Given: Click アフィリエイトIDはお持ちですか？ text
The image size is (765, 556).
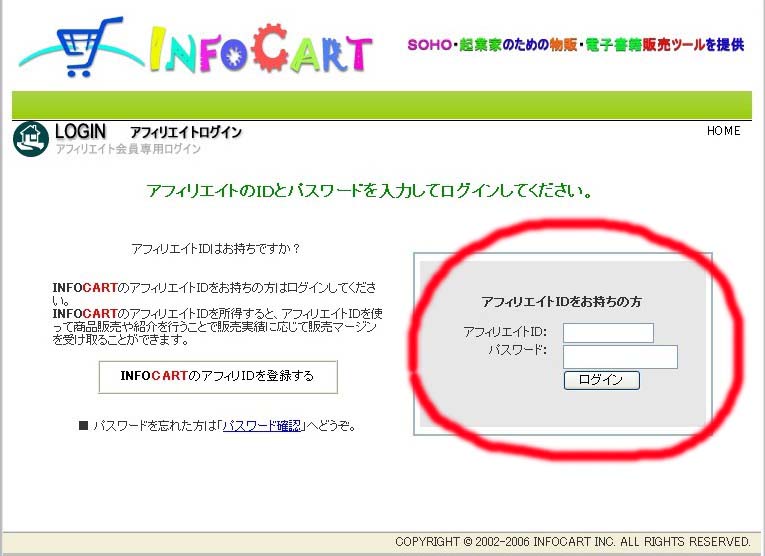Looking at the screenshot, I should pos(216,249).
